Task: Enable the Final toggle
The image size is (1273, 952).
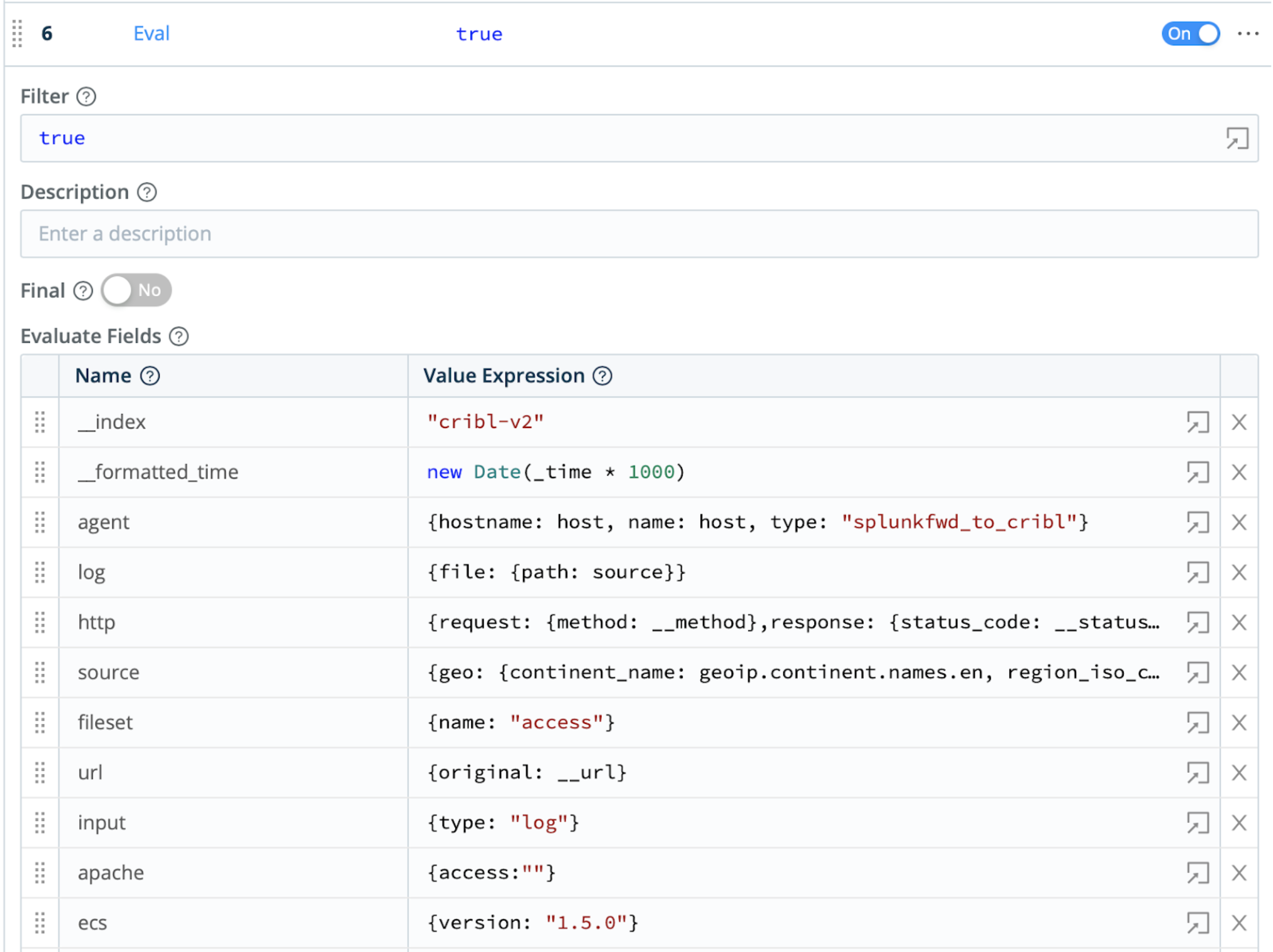Action: [137, 290]
